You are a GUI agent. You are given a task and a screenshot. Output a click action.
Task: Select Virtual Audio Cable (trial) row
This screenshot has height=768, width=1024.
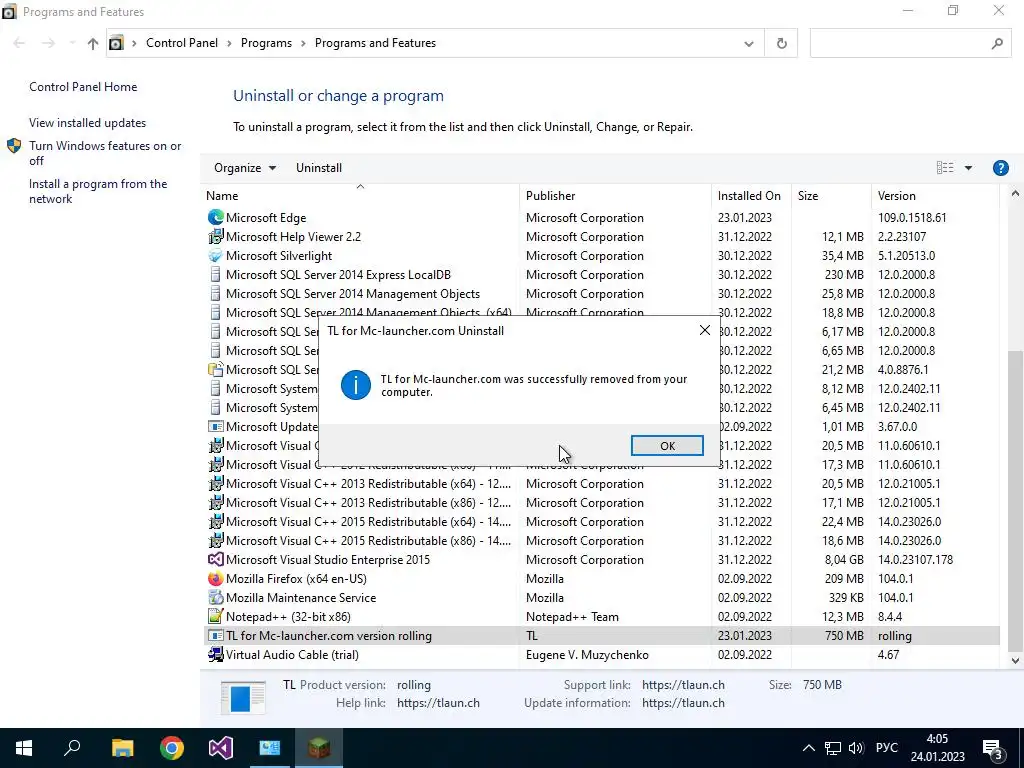pyautogui.click(x=601, y=654)
